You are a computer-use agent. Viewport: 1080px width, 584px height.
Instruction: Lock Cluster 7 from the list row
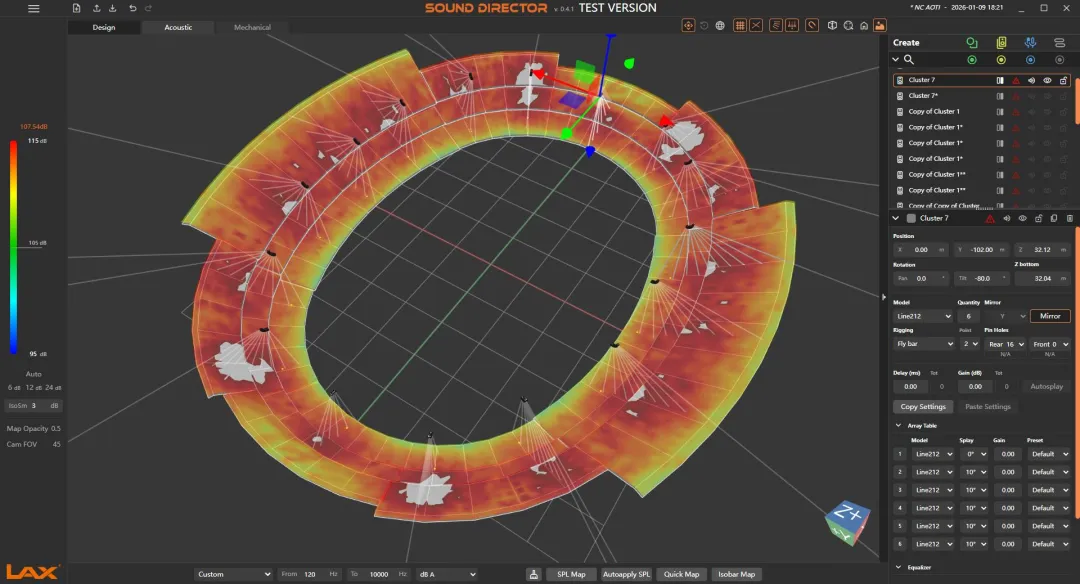tap(1063, 80)
